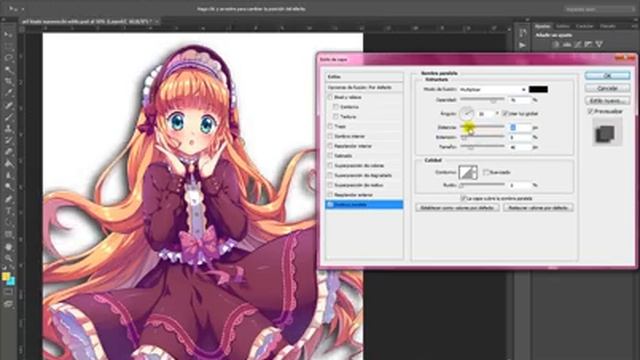Screen dimensions: 640x360
Task: Select the Clone Stamp tool
Action: click(x=8, y=129)
